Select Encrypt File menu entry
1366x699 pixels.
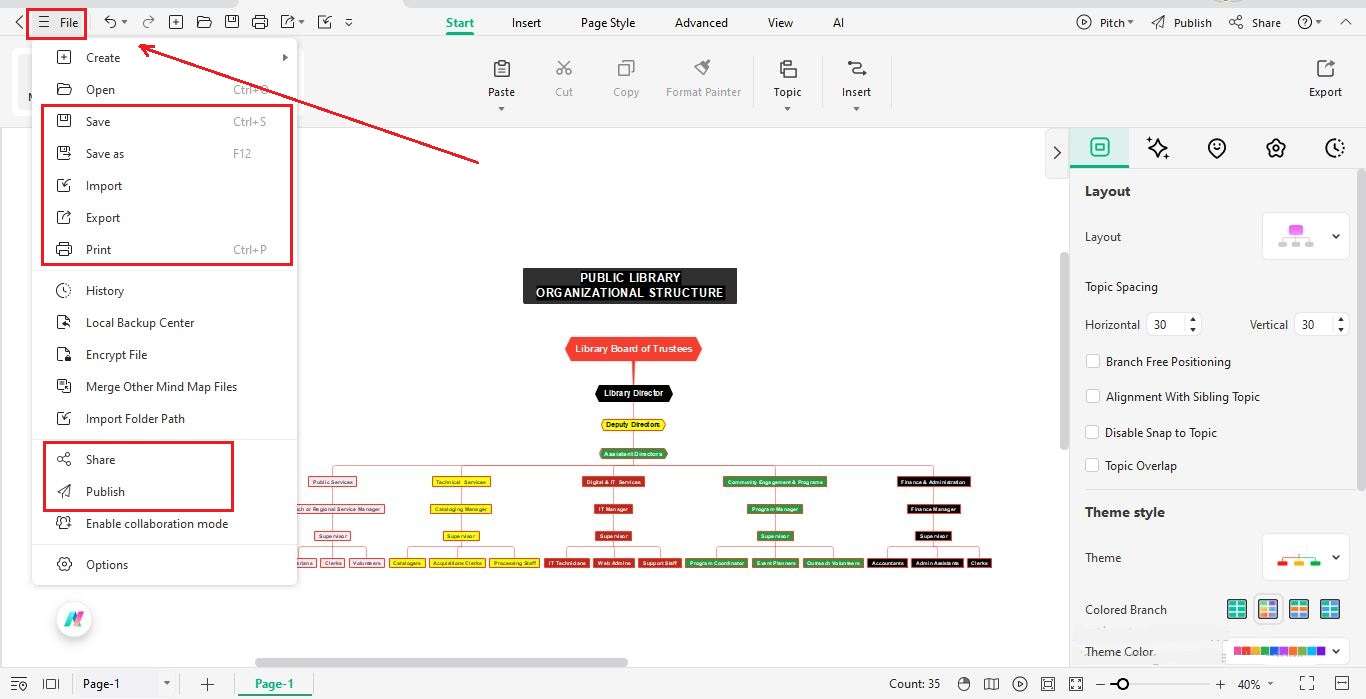pos(165,354)
